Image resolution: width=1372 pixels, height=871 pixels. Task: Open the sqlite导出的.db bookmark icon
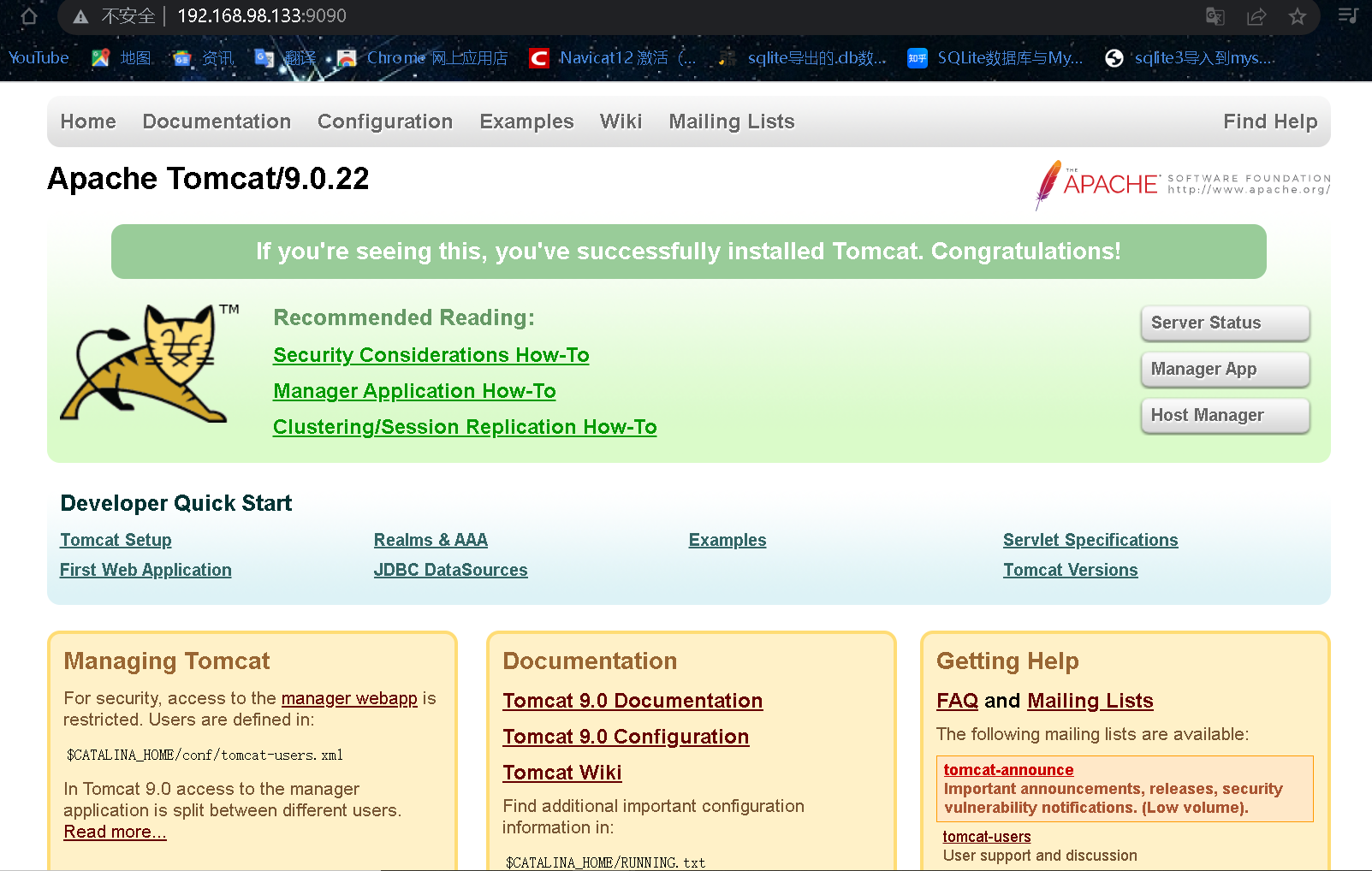(728, 58)
